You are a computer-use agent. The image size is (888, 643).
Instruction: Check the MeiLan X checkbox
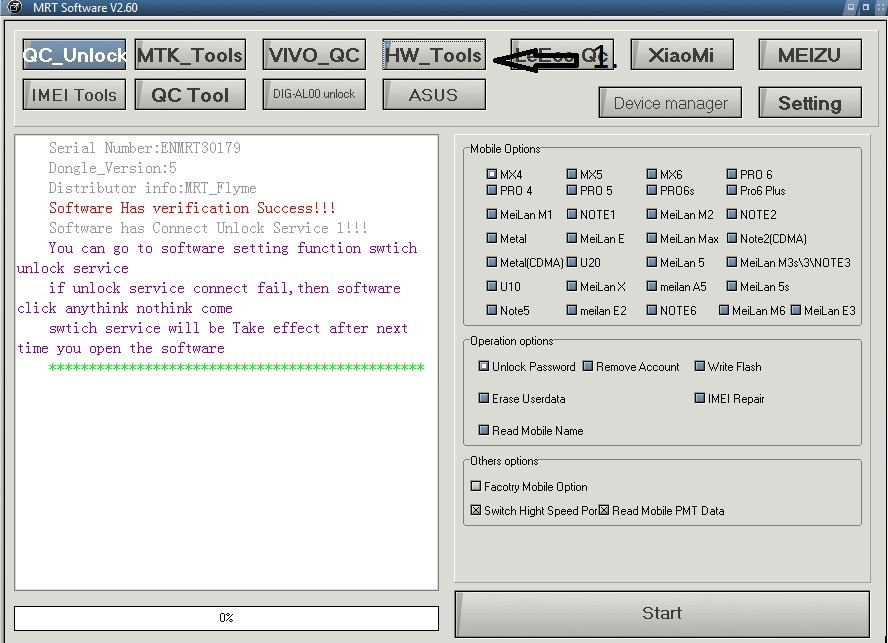point(571,286)
